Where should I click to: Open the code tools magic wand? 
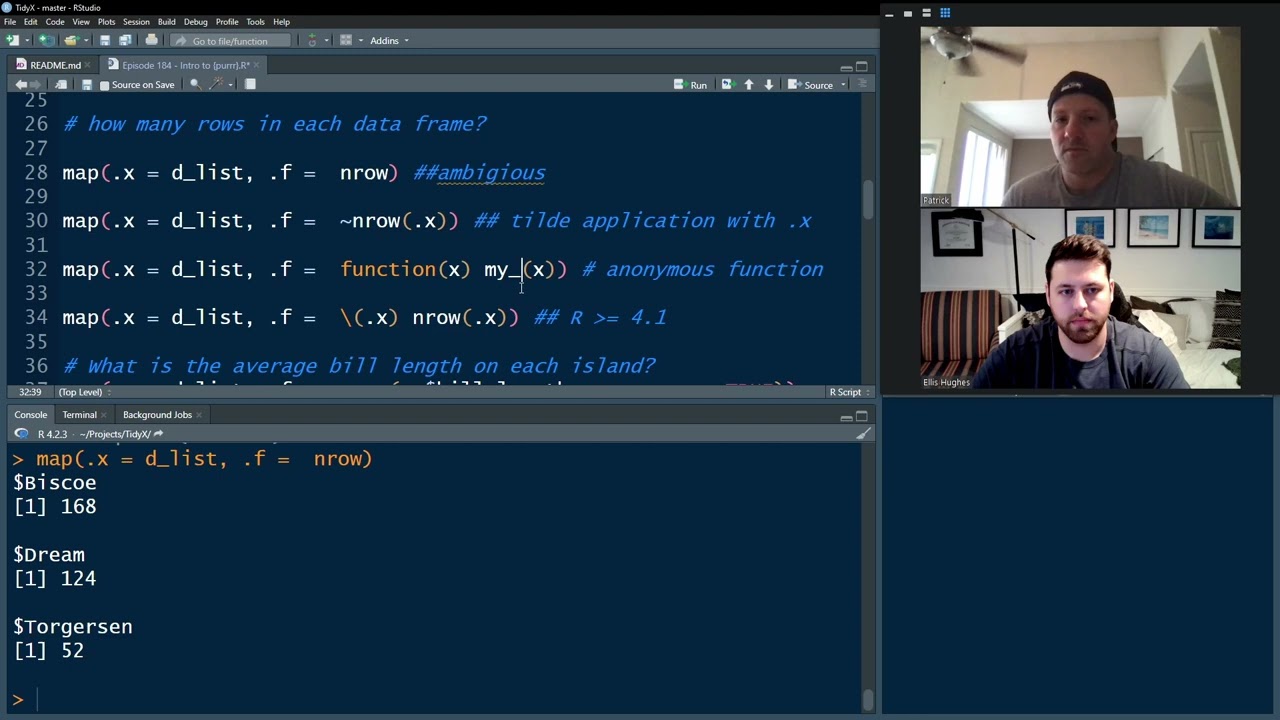pos(216,84)
